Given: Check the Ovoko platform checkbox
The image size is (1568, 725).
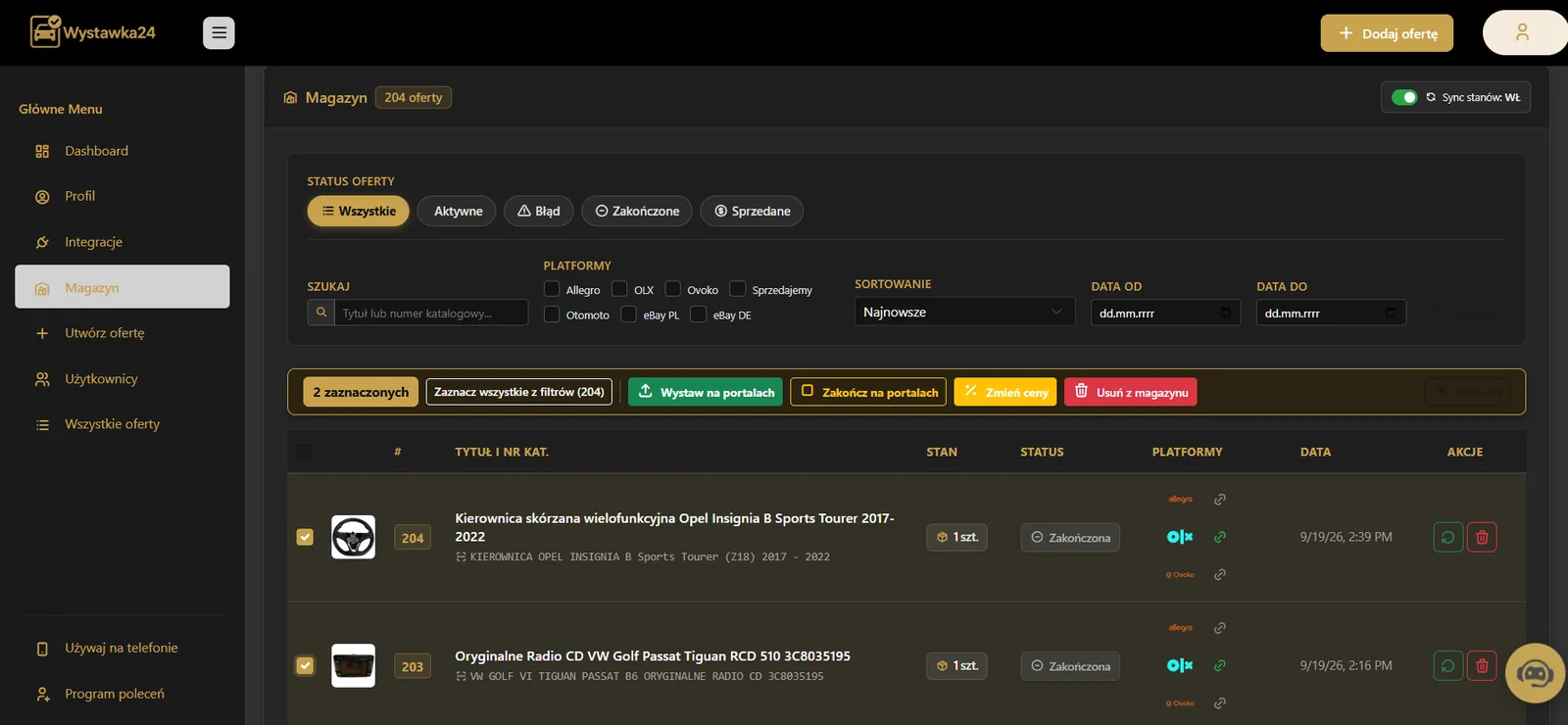Looking at the screenshot, I should [673, 289].
